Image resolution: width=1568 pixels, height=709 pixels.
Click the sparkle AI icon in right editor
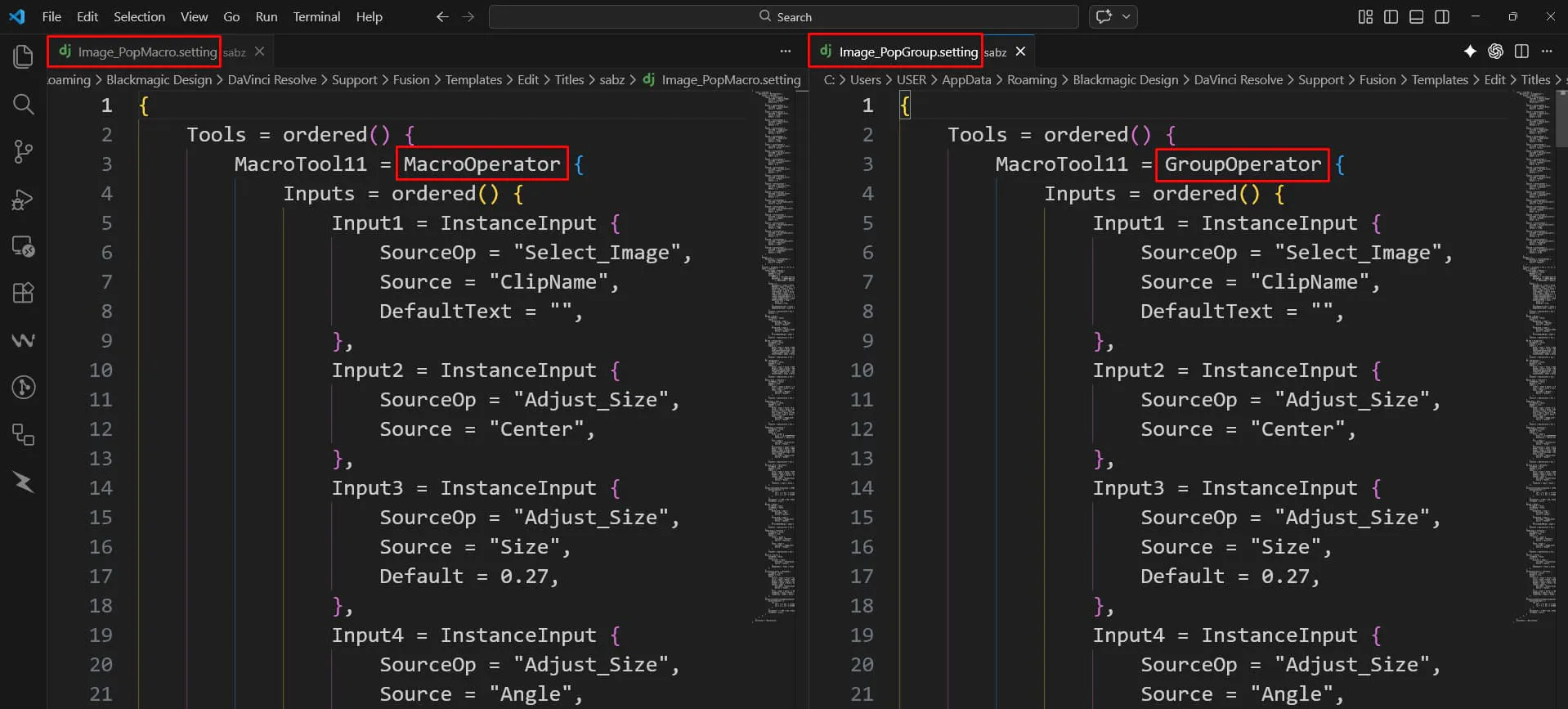click(x=1470, y=52)
